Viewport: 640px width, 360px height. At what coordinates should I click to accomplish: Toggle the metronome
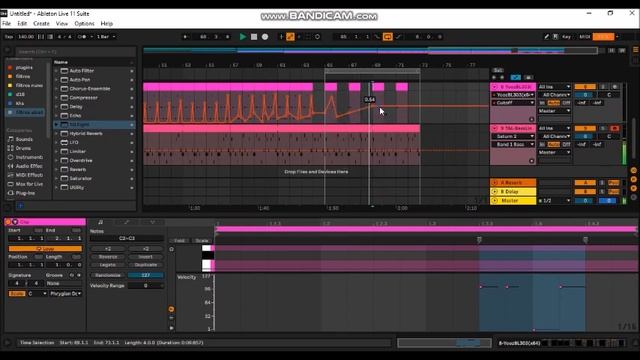tap(82, 37)
